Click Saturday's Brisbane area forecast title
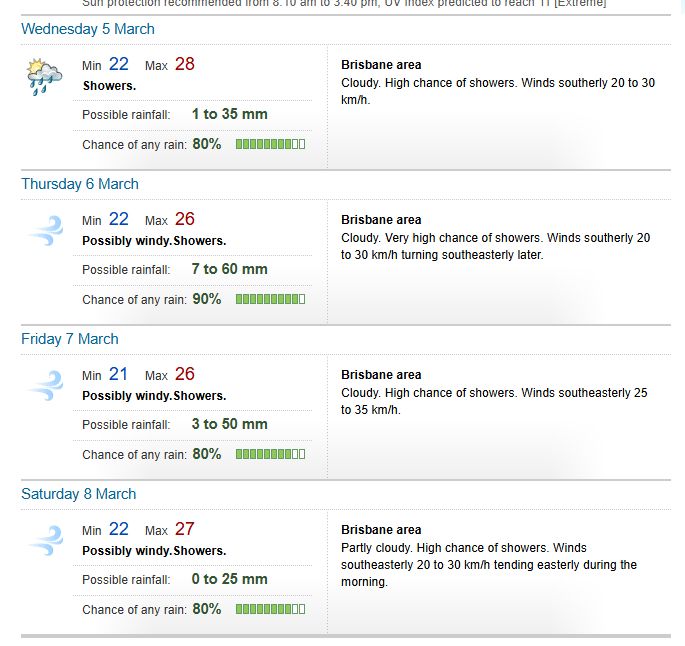This screenshot has width=685, height=646. point(381,530)
